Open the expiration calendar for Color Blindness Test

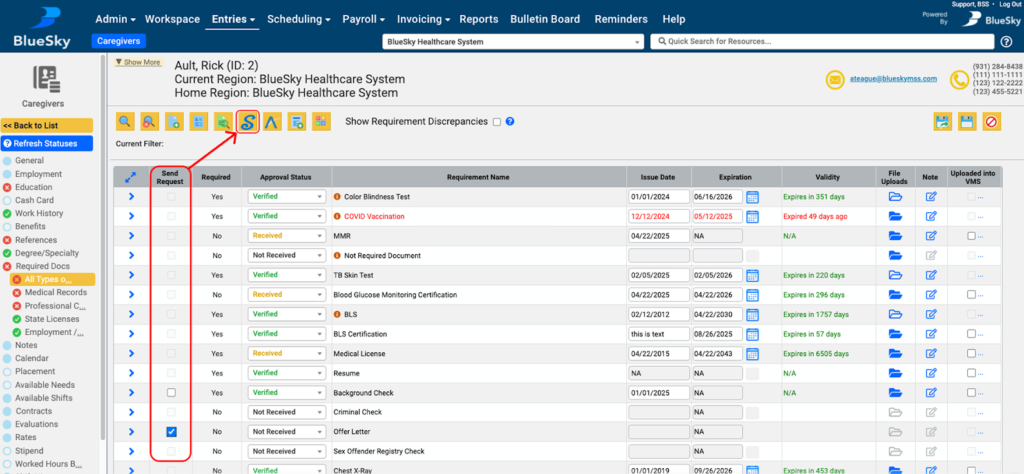tap(752, 197)
